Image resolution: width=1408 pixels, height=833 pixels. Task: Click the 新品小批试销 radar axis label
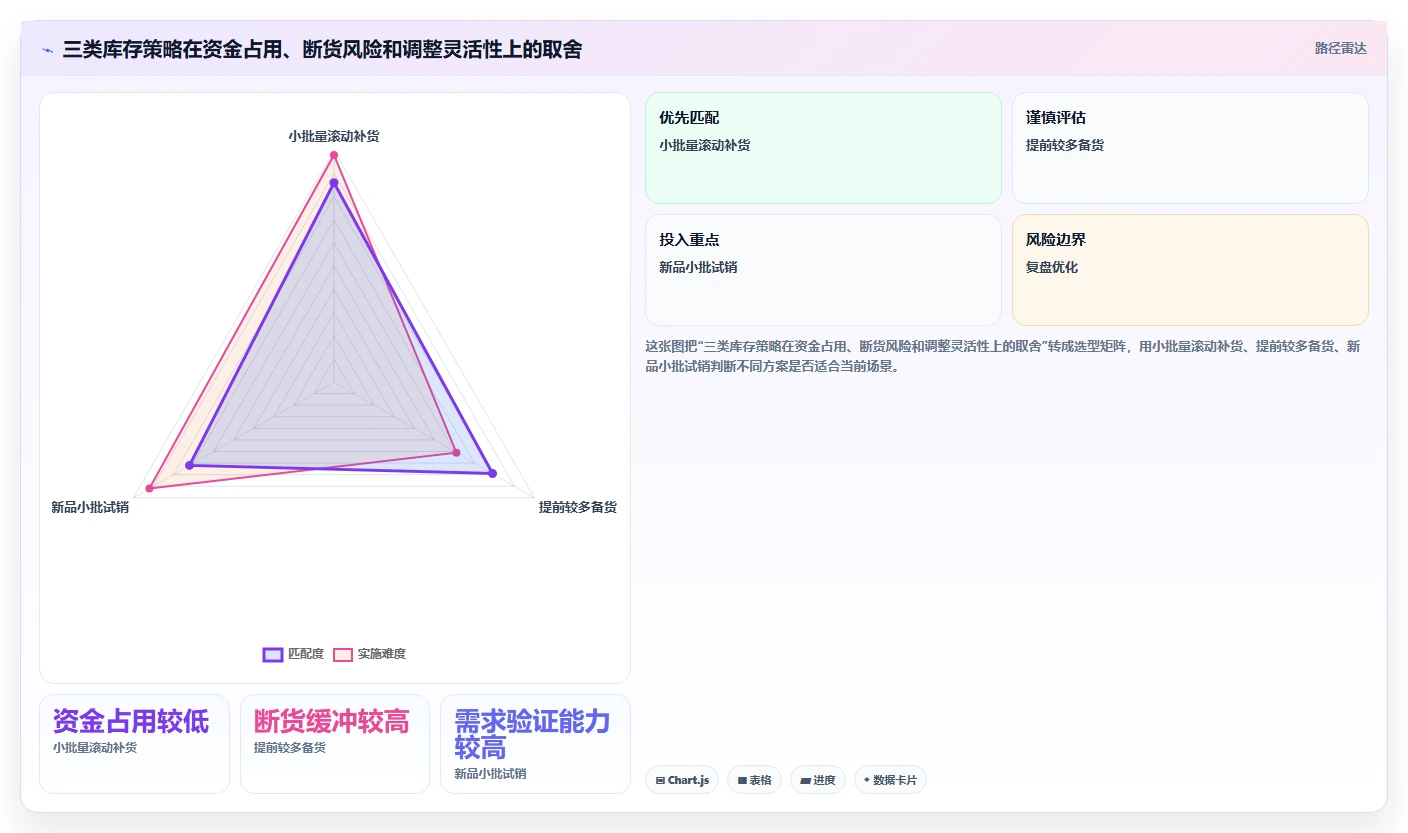pyautogui.click(x=90, y=507)
